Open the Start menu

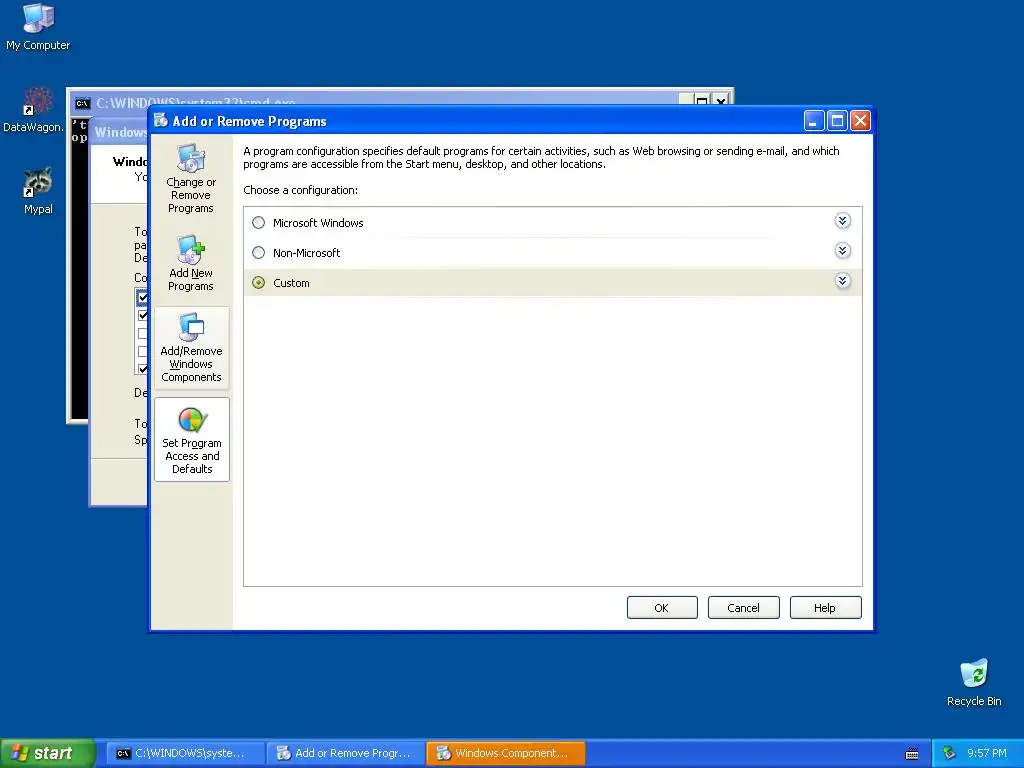(x=47, y=753)
